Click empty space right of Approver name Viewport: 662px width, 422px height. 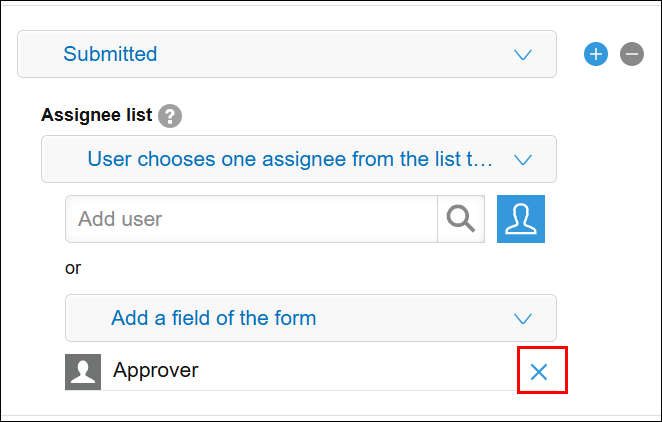coord(350,371)
